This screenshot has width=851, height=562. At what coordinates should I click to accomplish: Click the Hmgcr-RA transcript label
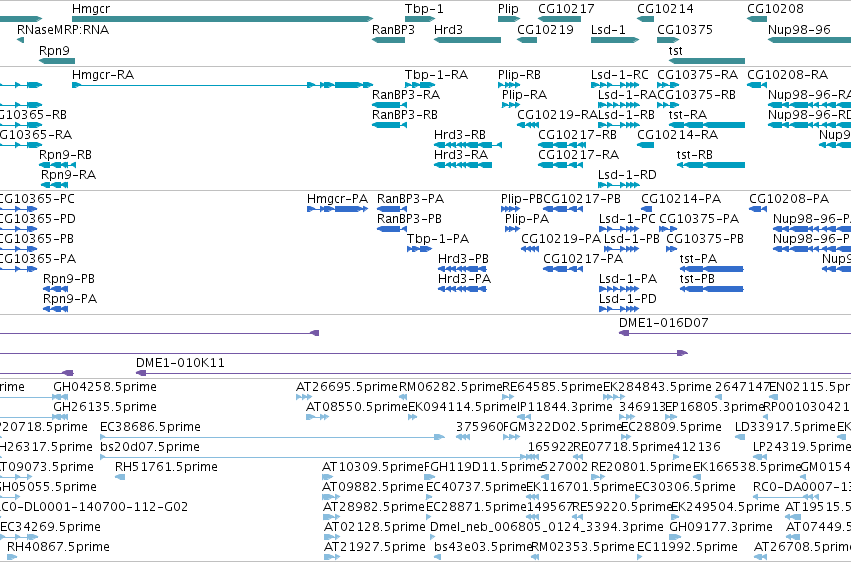pyautogui.click(x=103, y=75)
